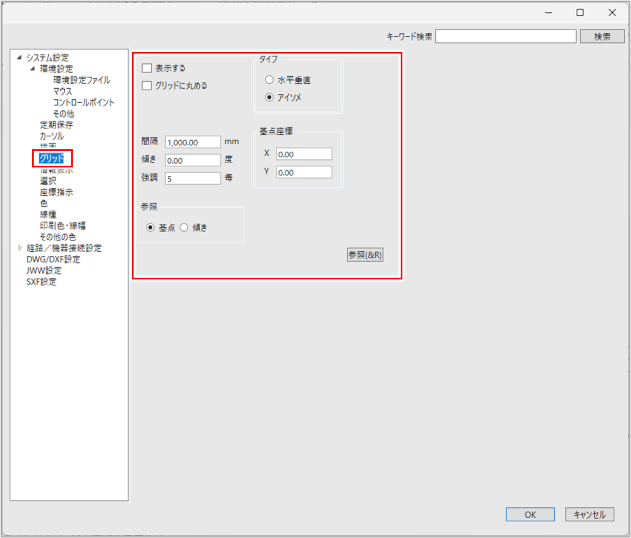The height and width of the screenshot is (538, 631).
Task: Choose 傾き in the 参照 group
Action: click(184, 228)
